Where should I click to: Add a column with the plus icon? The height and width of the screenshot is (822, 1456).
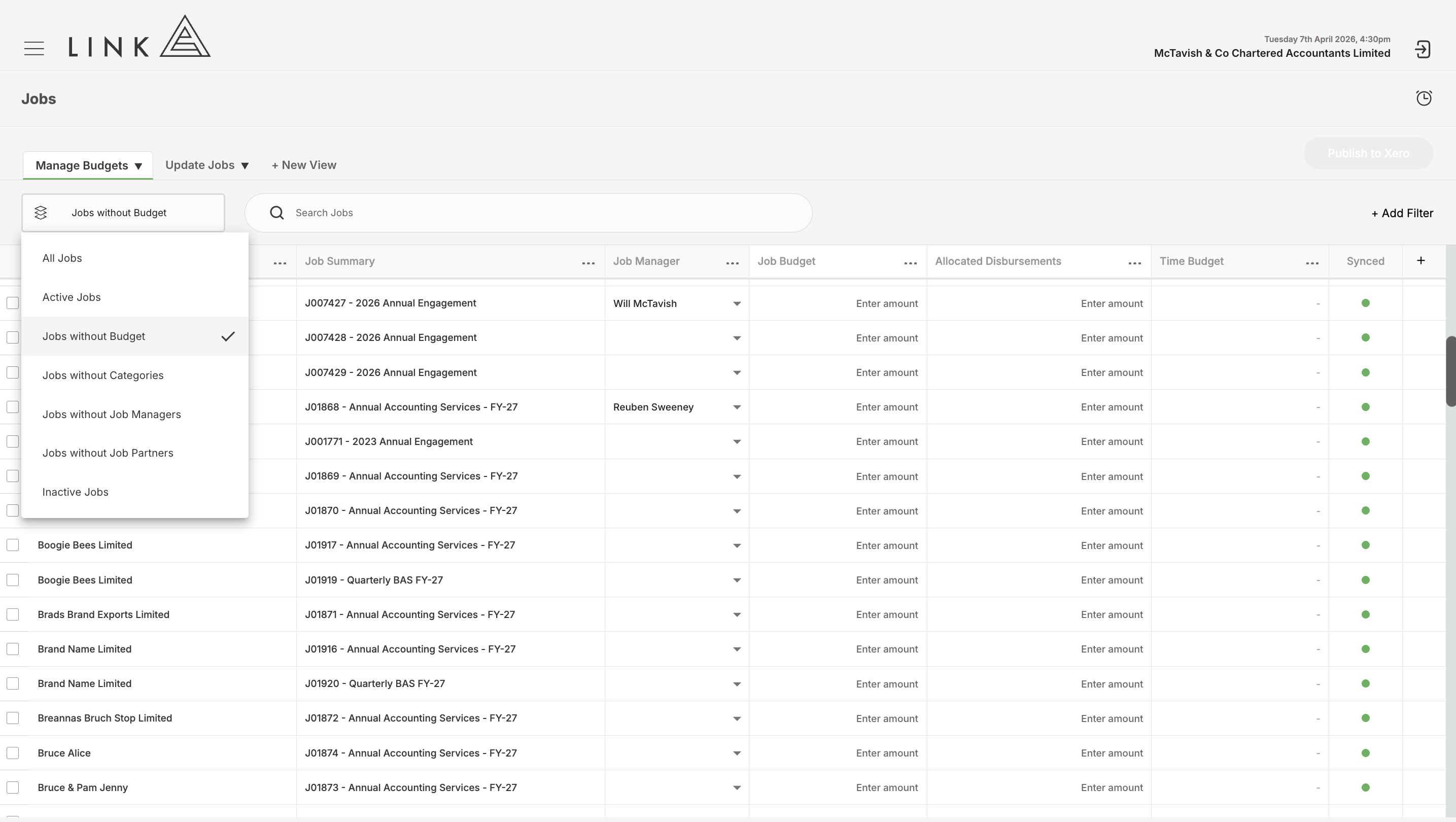(1421, 261)
